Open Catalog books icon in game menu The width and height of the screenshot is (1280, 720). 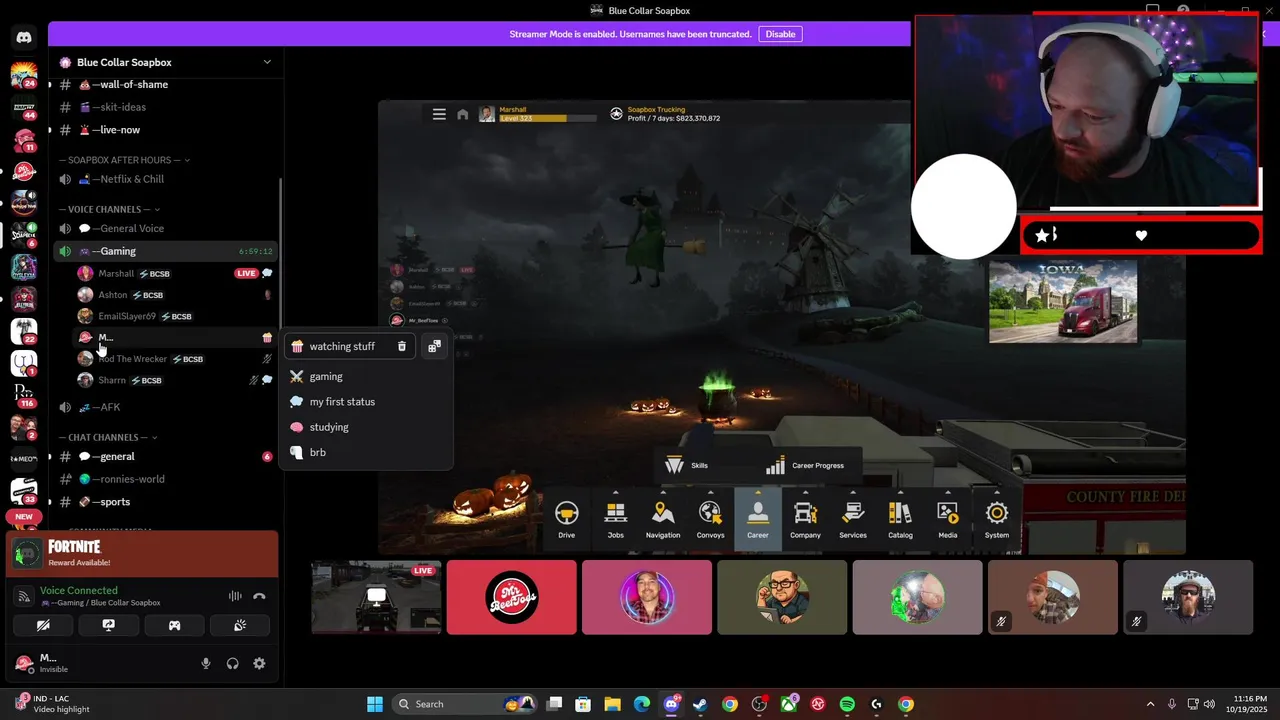[x=900, y=519]
